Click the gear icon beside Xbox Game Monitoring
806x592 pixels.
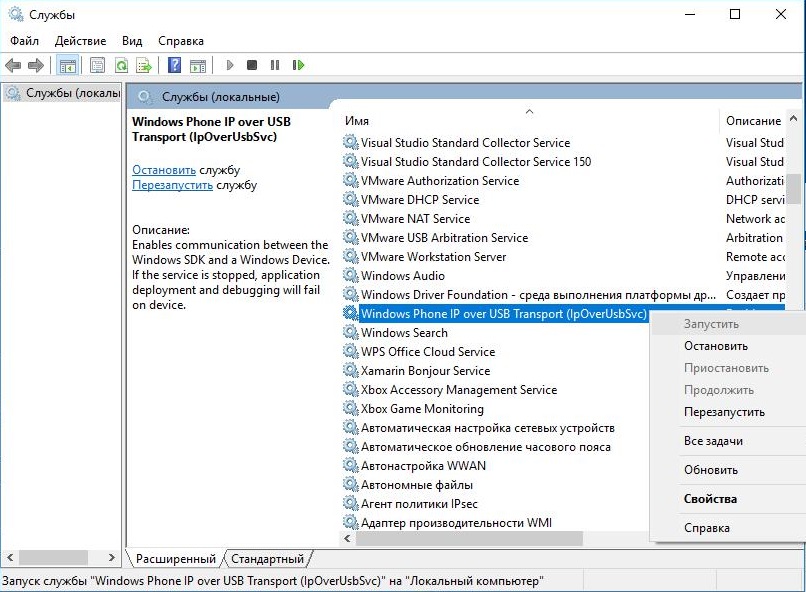[x=351, y=409]
